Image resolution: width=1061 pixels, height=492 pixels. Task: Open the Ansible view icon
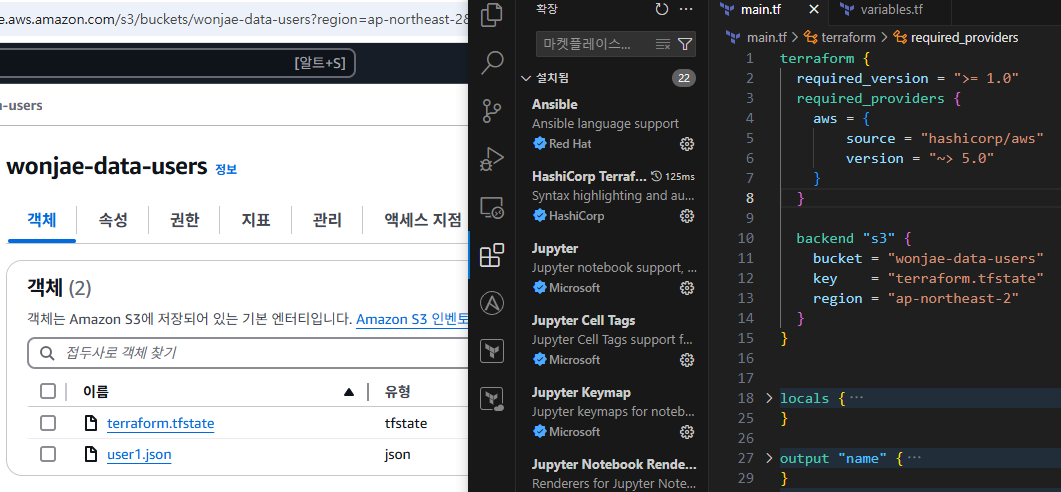(491, 303)
